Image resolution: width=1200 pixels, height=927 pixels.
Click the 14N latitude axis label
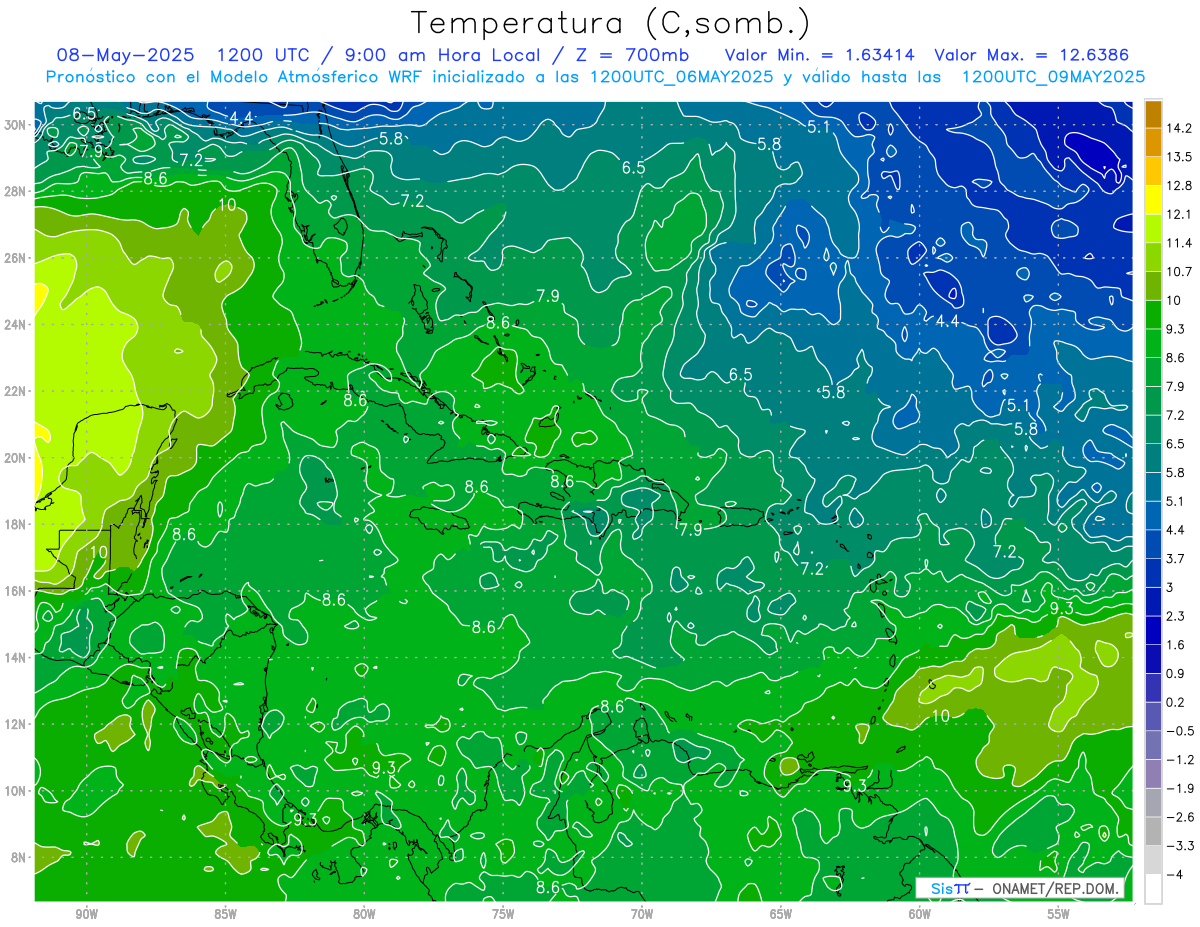[x=15, y=657]
